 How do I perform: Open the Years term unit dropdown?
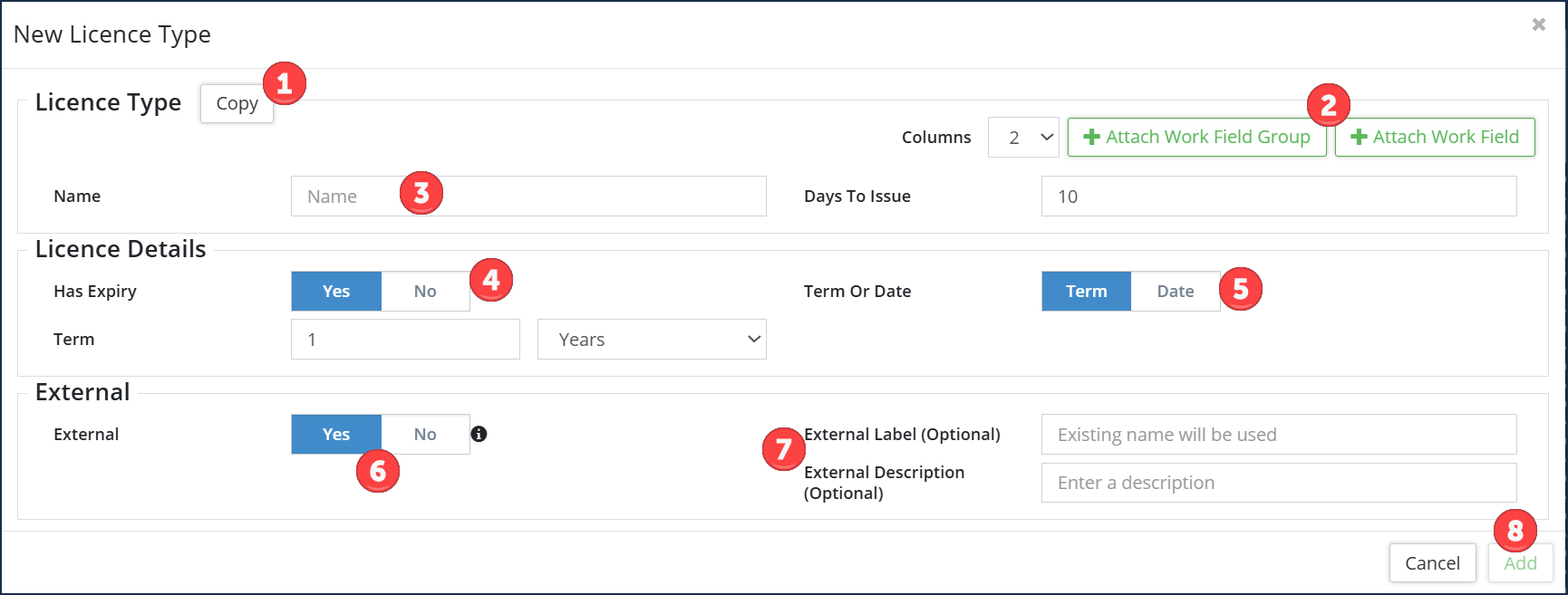click(652, 339)
